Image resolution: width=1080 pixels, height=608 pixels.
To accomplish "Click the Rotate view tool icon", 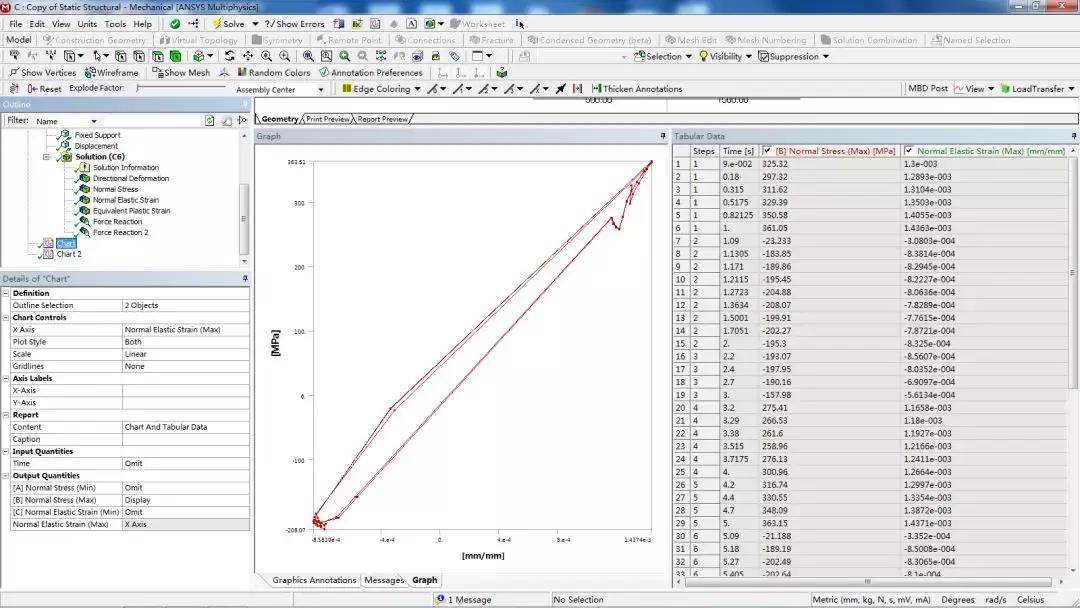I will pyautogui.click(x=230, y=56).
